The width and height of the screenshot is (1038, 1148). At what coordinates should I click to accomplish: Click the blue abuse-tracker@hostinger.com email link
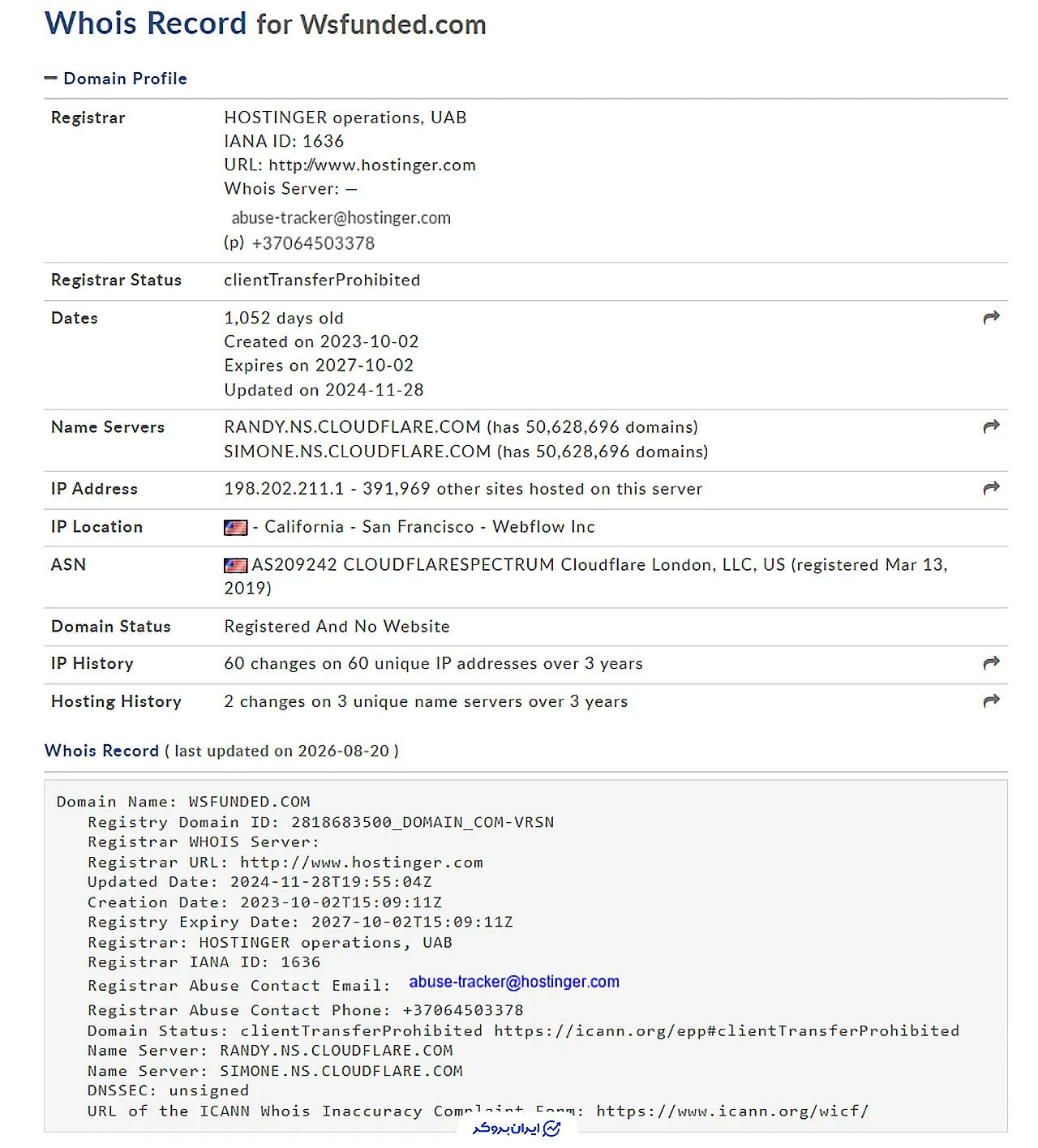pyautogui.click(x=514, y=982)
